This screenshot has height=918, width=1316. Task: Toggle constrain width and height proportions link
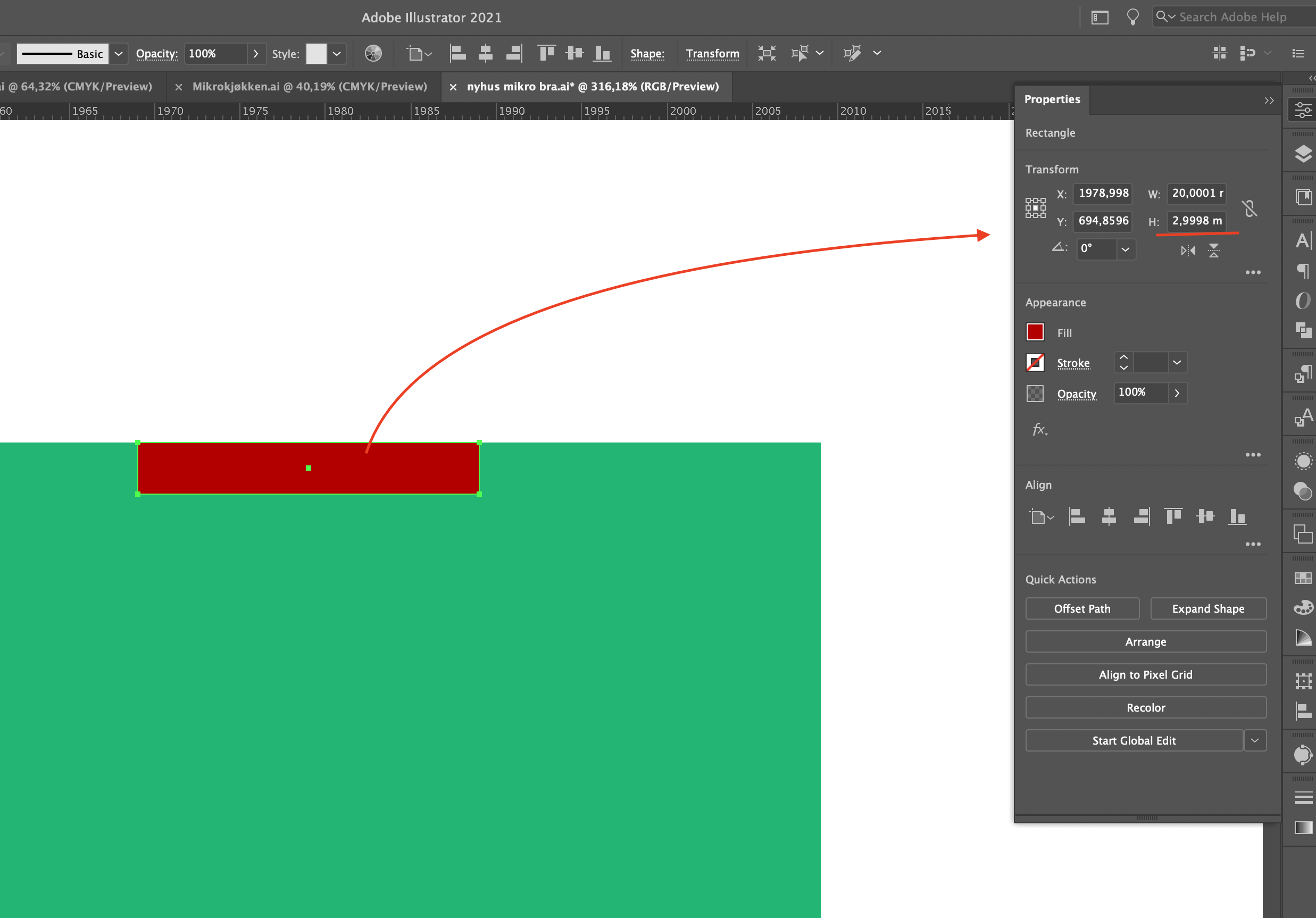1250,208
